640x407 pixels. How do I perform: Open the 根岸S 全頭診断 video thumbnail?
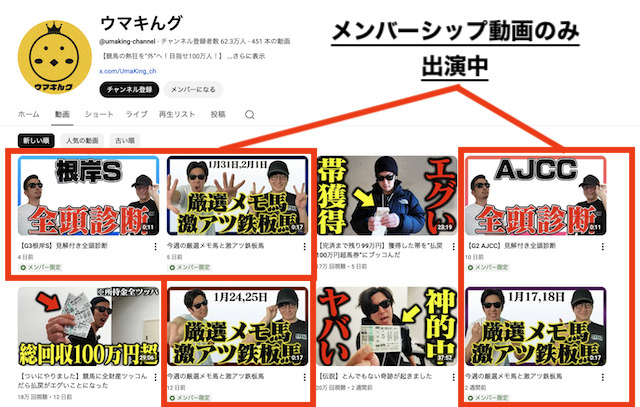pyautogui.click(x=89, y=195)
